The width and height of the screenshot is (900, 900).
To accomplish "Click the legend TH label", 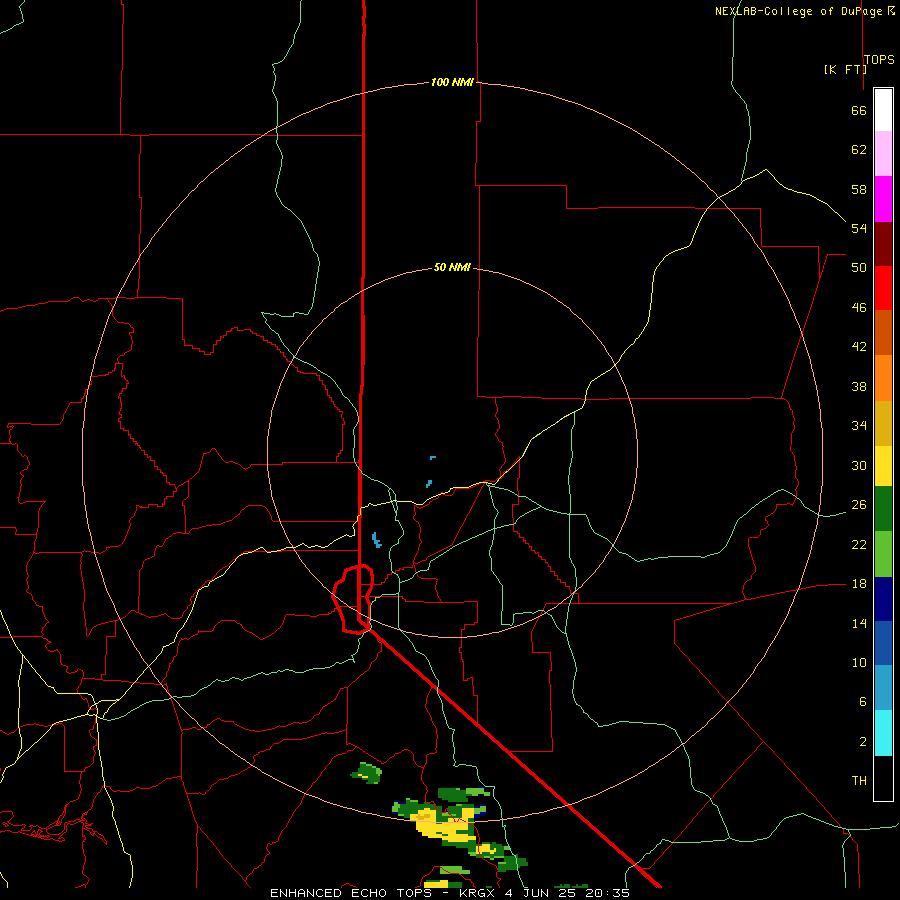I will [859, 781].
